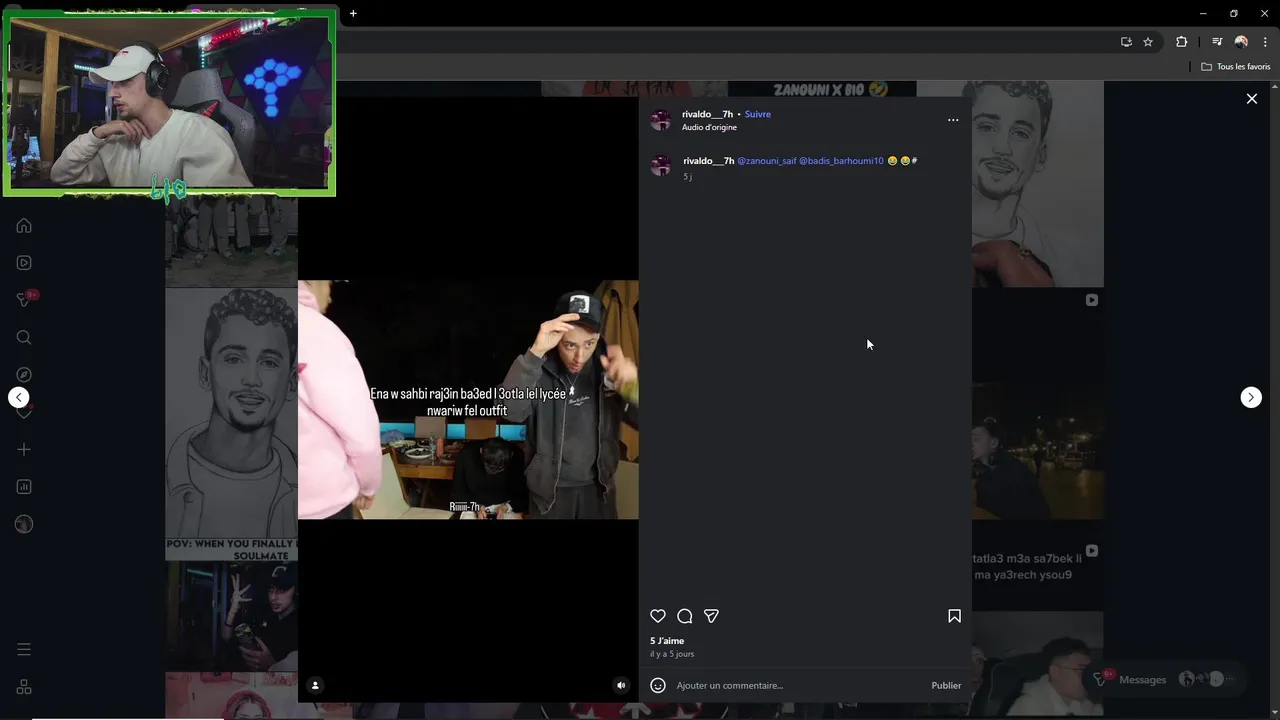This screenshot has width=1280, height=720.
Task: Open direct messages icon with notification badge
Action: coord(24,300)
